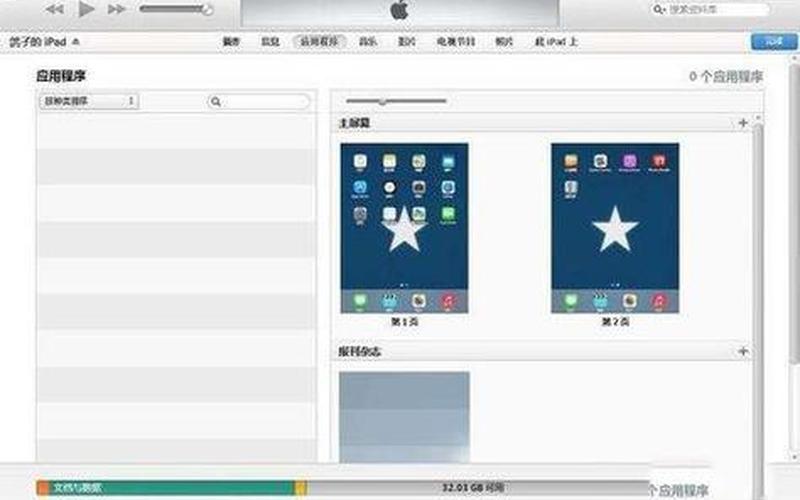The width and height of the screenshot is (800, 500).
Task: Click the green 文档与数据 storage segment
Action: pyautogui.click(x=172, y=487)
